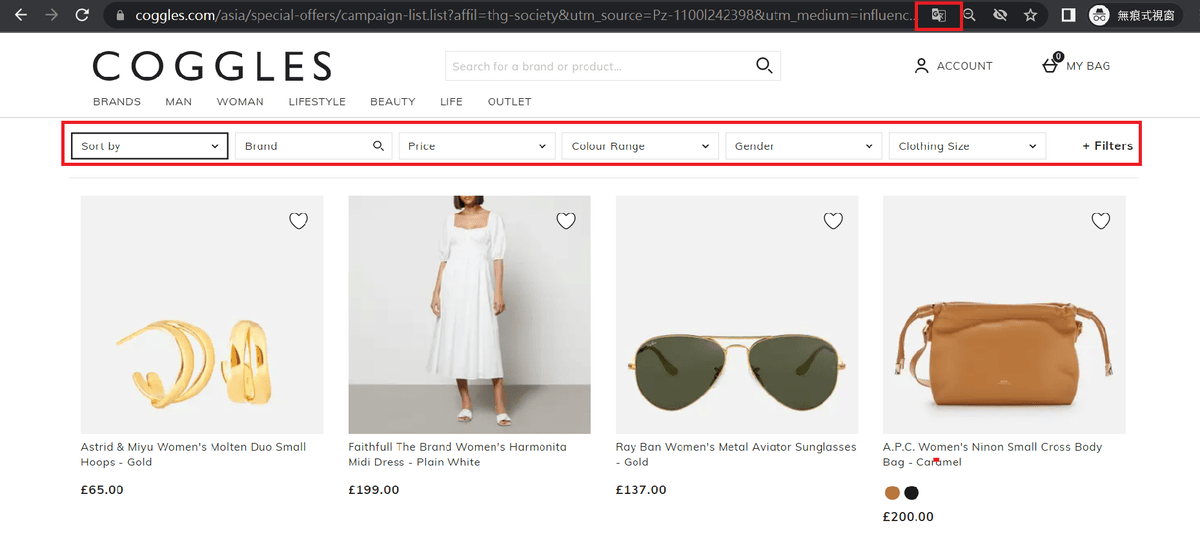
Task: Click the translate page icon in address bar
Action: pos(938,16)
